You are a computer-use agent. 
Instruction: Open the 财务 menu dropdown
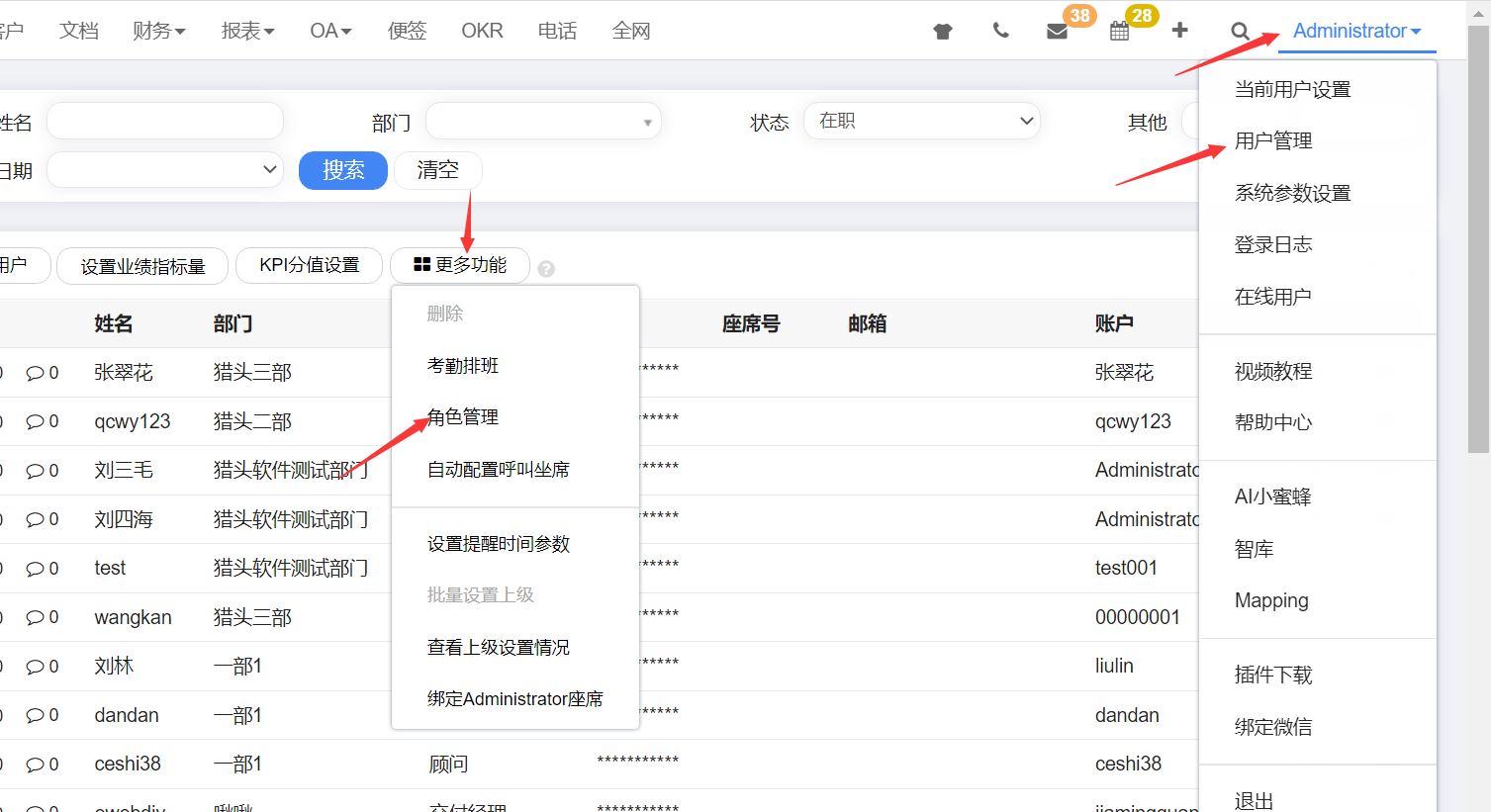point(158,31)
